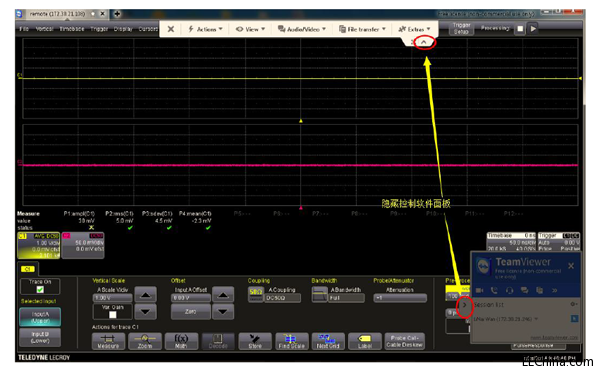The width and height of the screenshot is (600, 375).
Task: Open the Actions dropdown in TeamViewer toolbar
Action: (x=205, y=29)
